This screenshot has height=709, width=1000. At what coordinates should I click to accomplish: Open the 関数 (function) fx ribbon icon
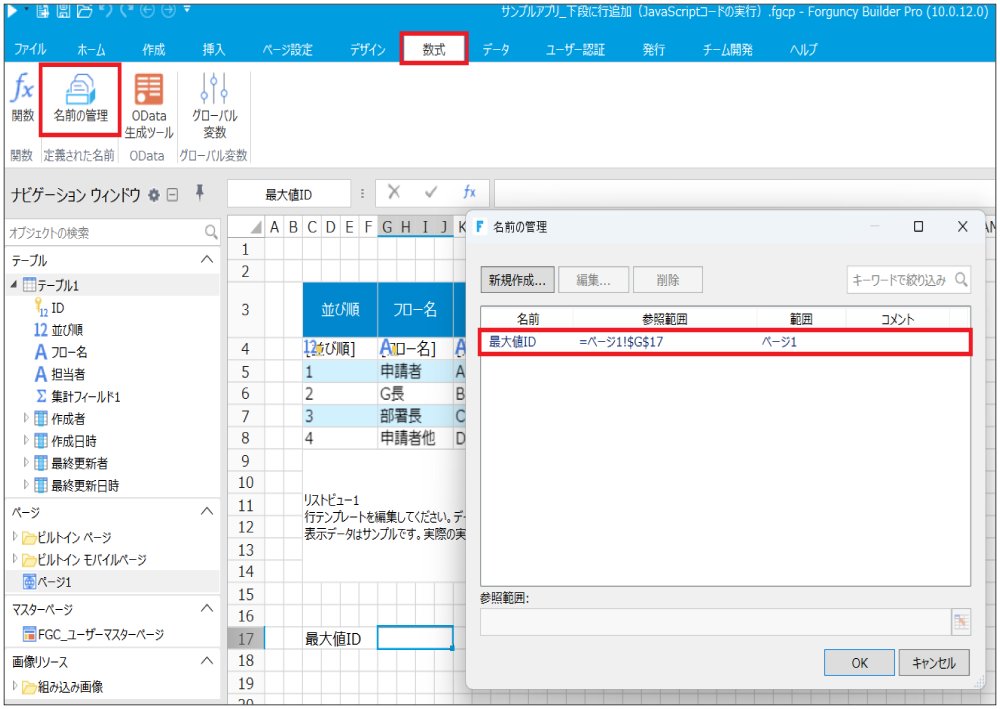pyautogui.click(x=22, y=98)
